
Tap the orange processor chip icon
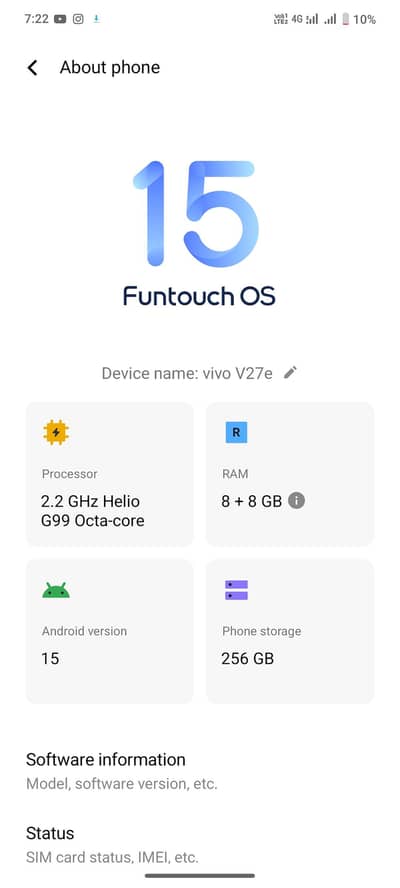56,433
